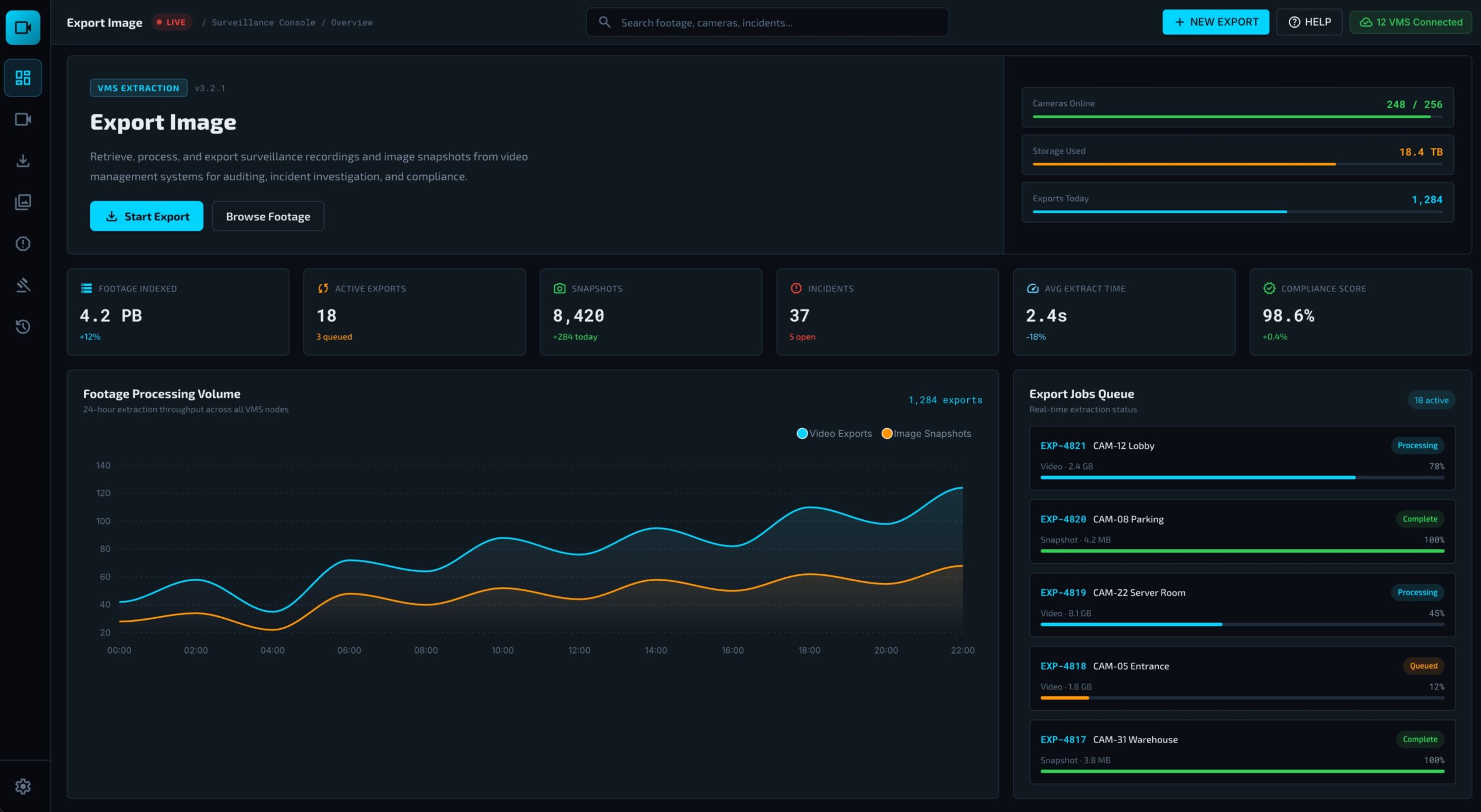
Task: Toggle Video Exports legend series
Action: 834,433
